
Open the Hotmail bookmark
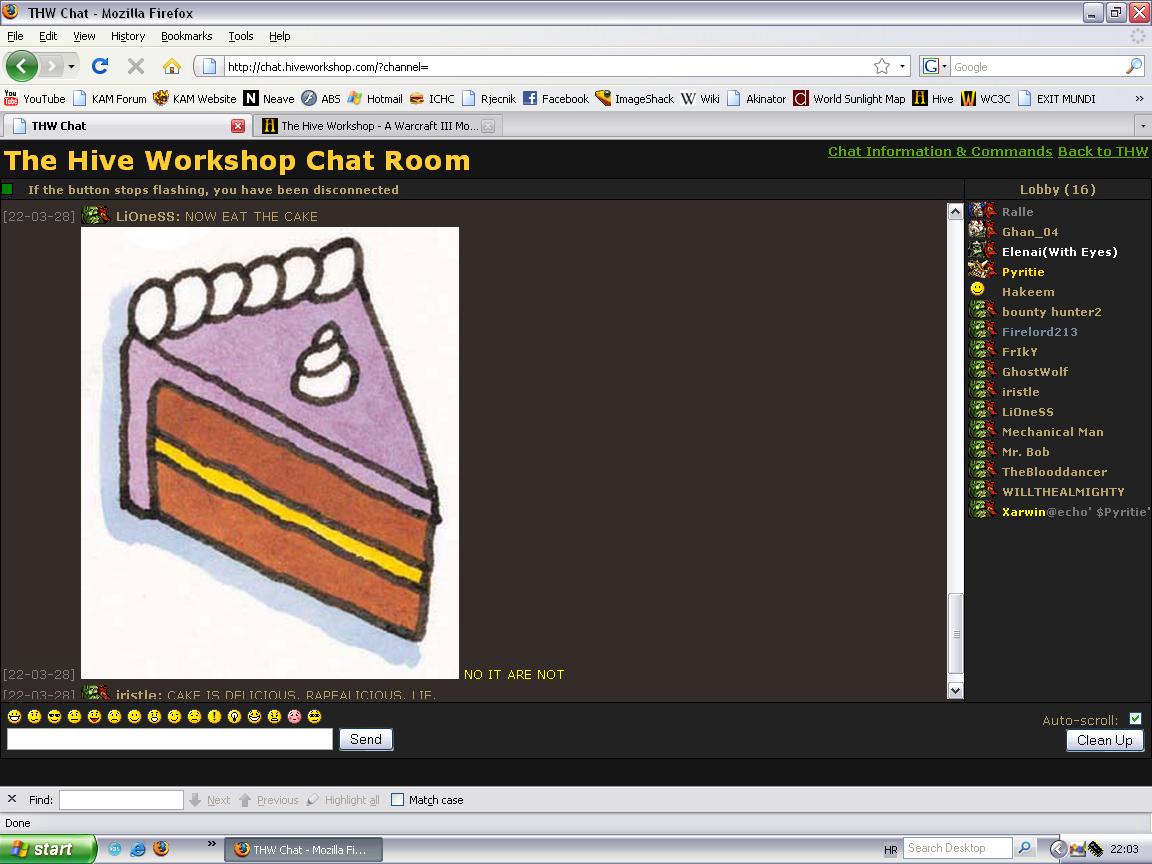click(x=375, y=98)
